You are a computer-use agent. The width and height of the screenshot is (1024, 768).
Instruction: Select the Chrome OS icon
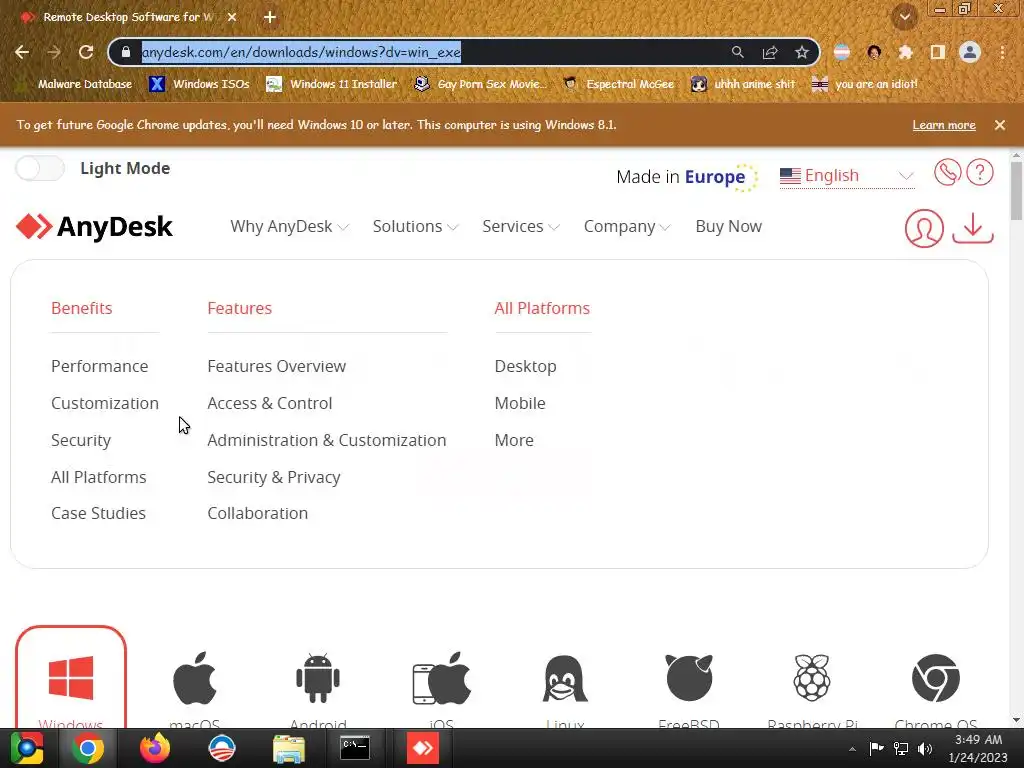coord(936,678)
